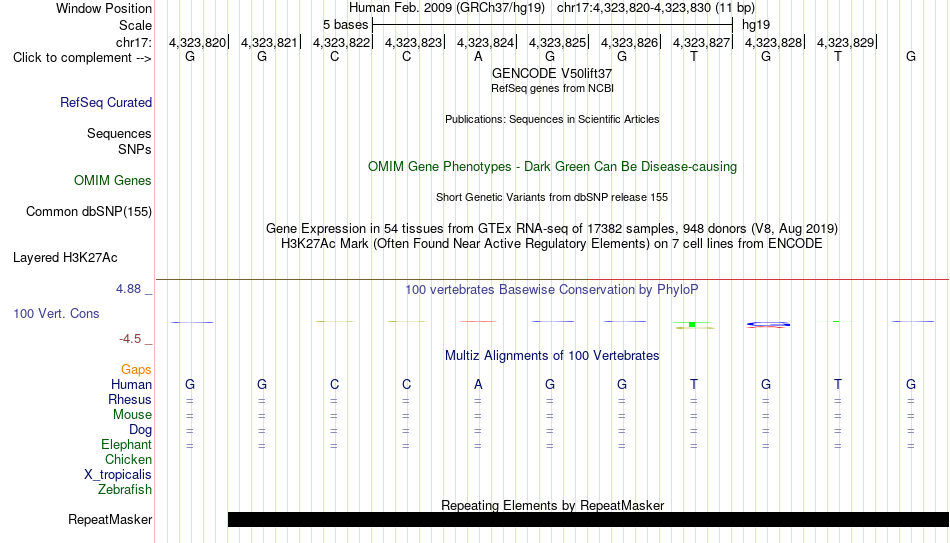
Task: Click 'Repeating Elements by RepeatMasker' title
Action: click(x=552, y=505)
